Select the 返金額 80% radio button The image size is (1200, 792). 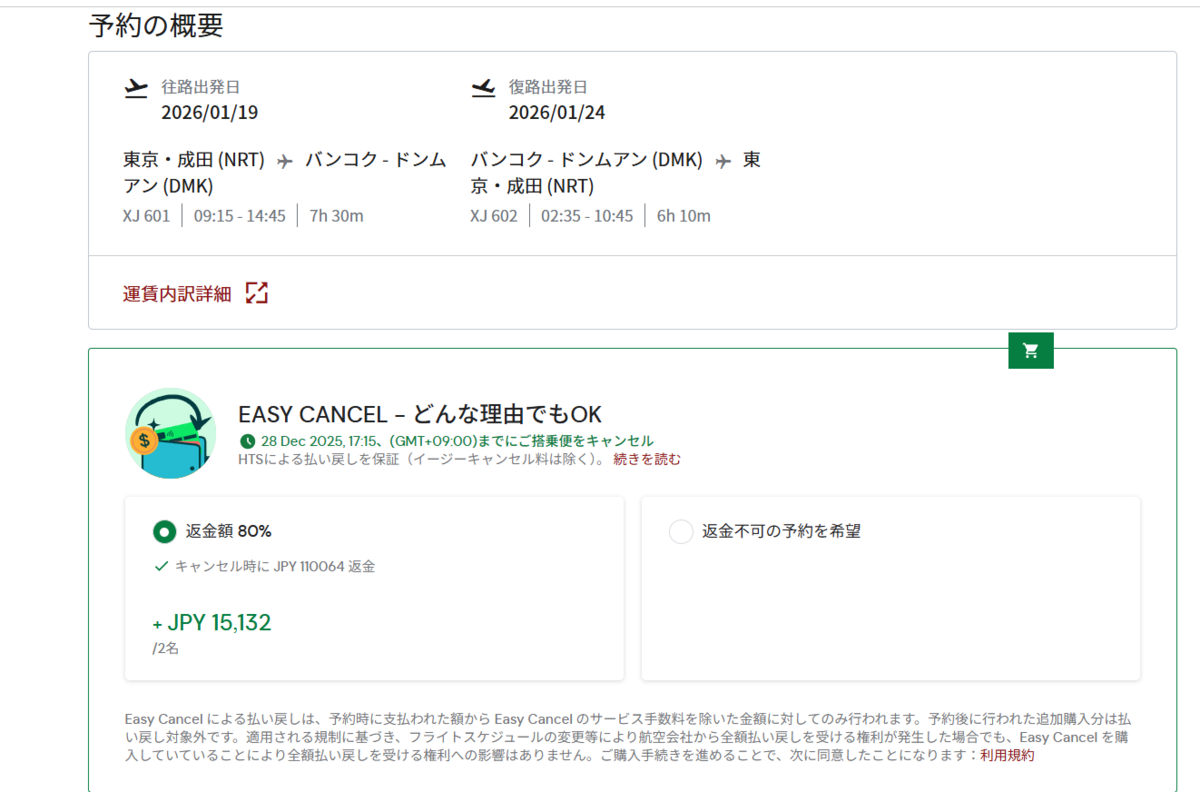tap(164, 531)
